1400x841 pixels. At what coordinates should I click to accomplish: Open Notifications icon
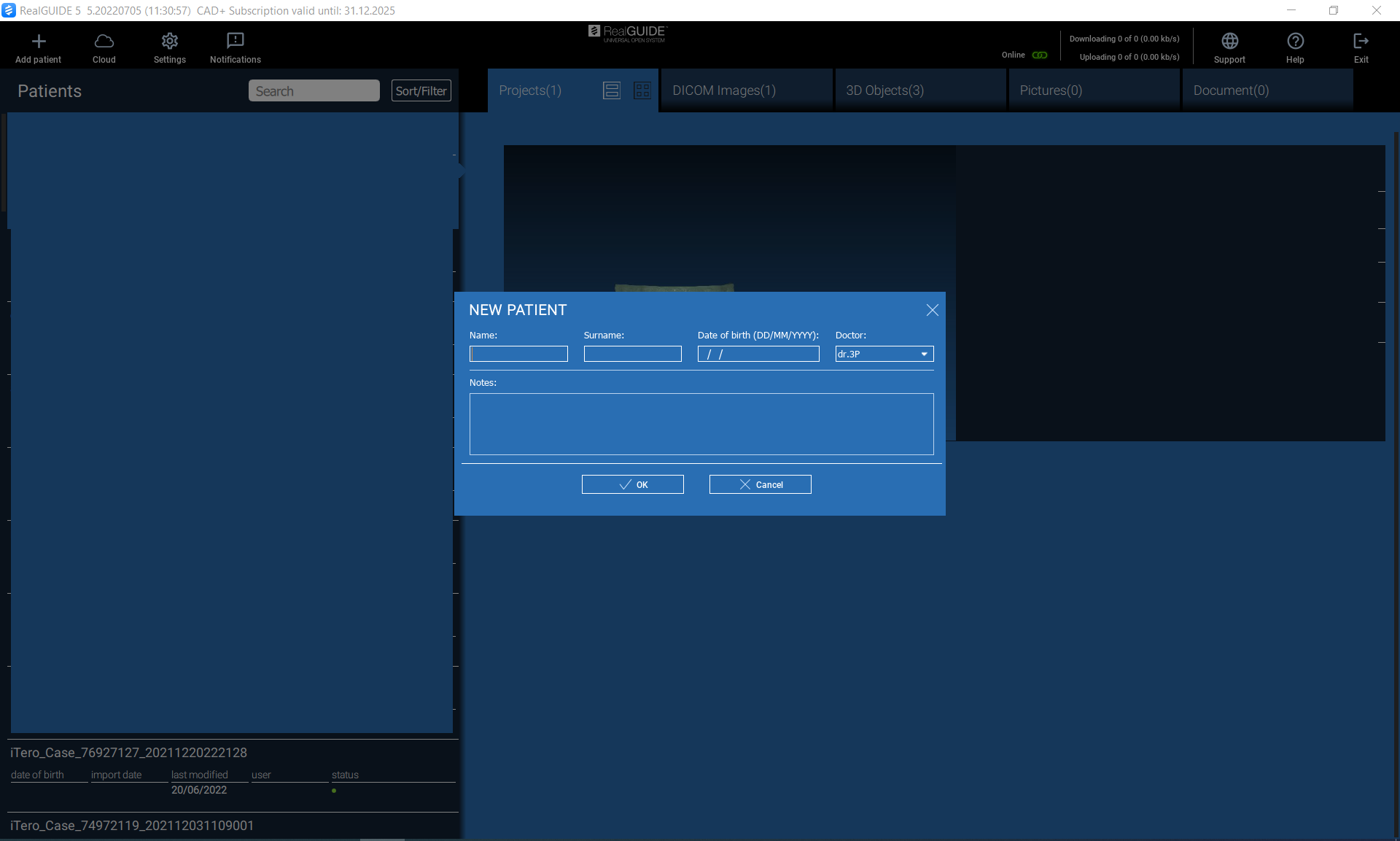[x=235, y=42]
